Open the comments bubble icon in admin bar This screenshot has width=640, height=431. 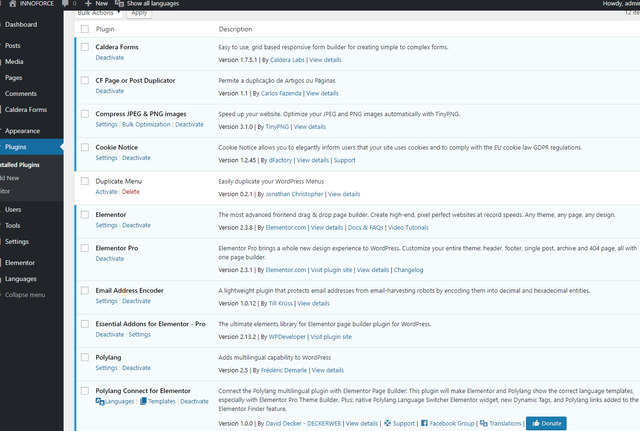pos(65,3)
